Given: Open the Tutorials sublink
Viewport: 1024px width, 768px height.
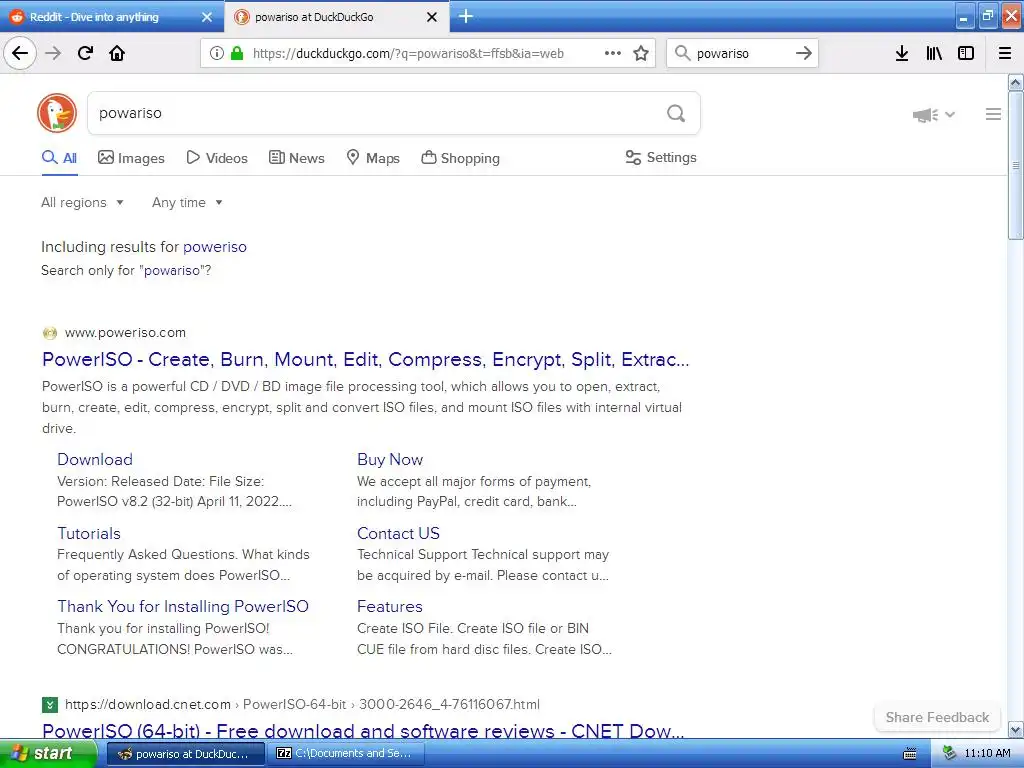Looking at the screenshot, I should pos(89,533).
